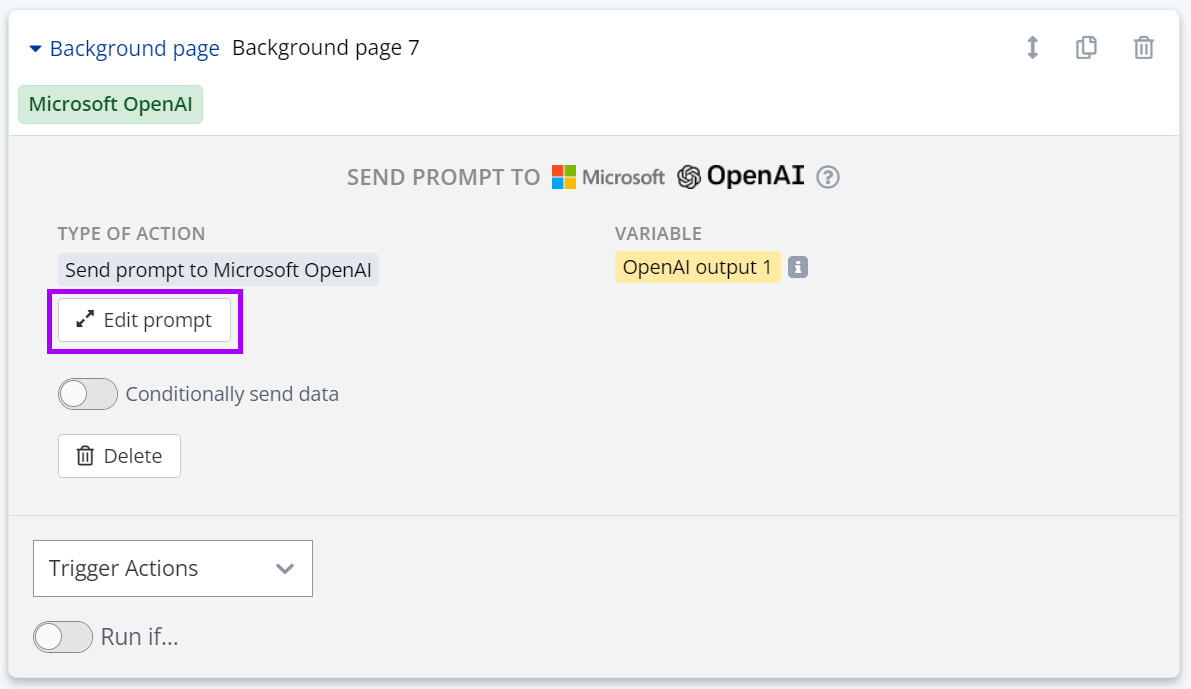Enable the Run if... toggle
Screen dimensions: 1191x689
click(x=63, y=637)
